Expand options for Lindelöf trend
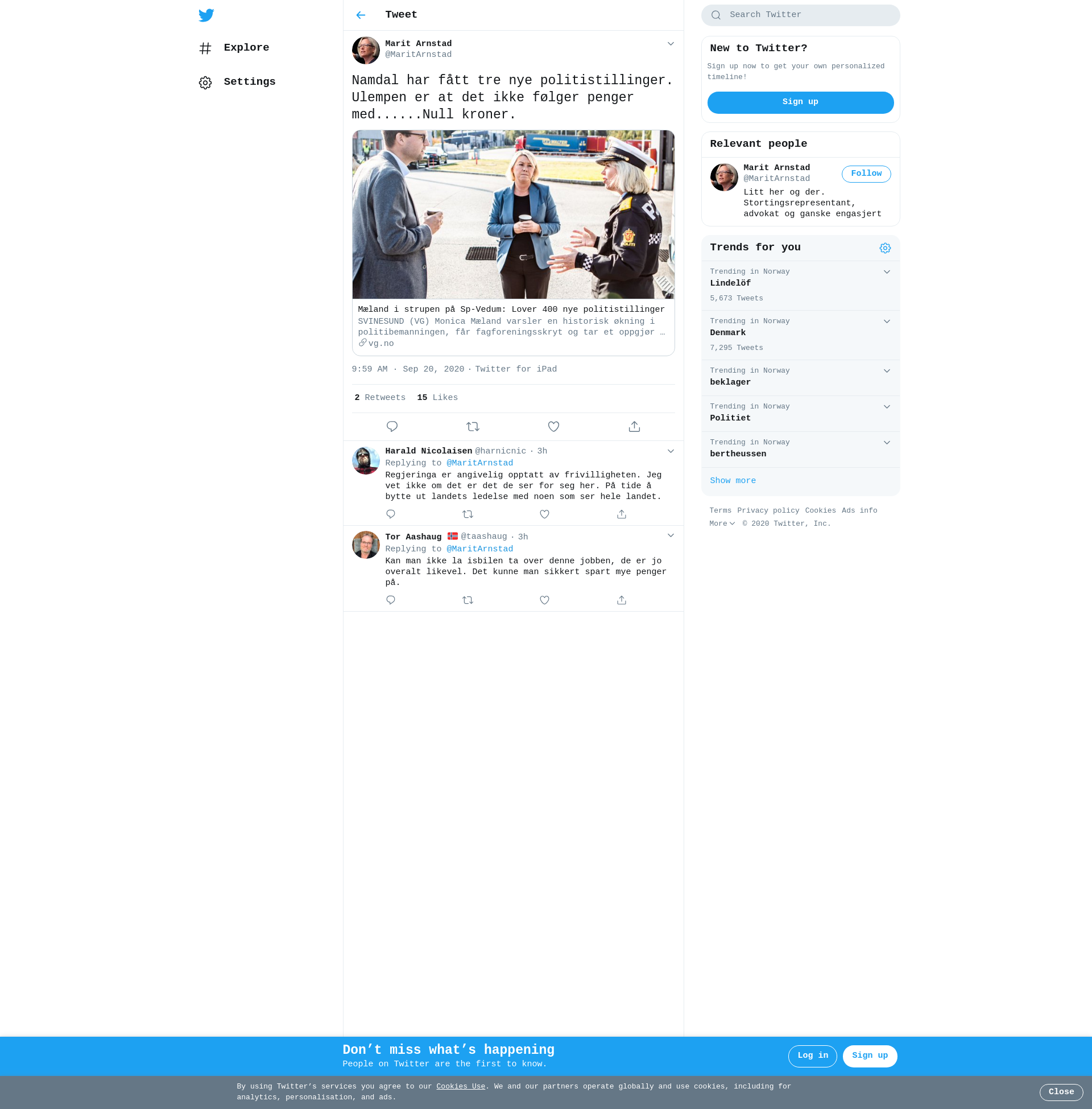This screenshot has width=1092, height=1109. [x=886, y=272]
